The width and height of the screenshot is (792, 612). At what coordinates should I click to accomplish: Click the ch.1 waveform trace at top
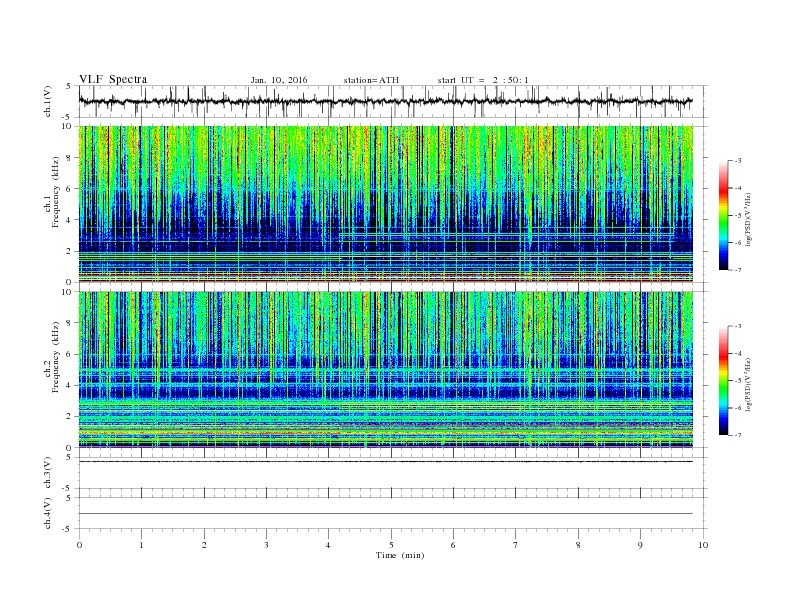coord(386,101)
